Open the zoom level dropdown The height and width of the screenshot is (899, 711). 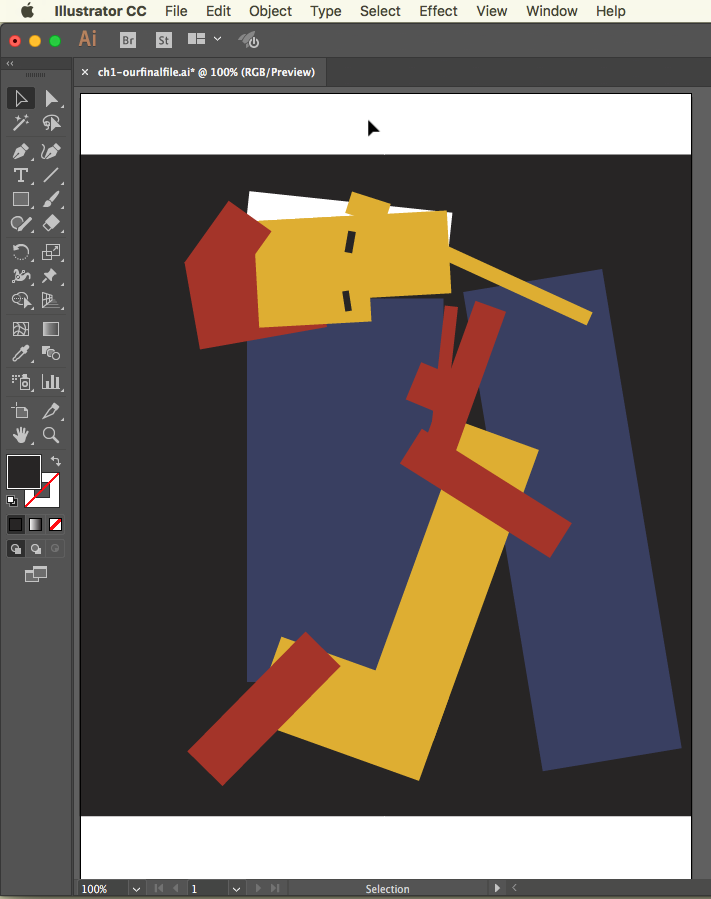click(x=136, y=888)
